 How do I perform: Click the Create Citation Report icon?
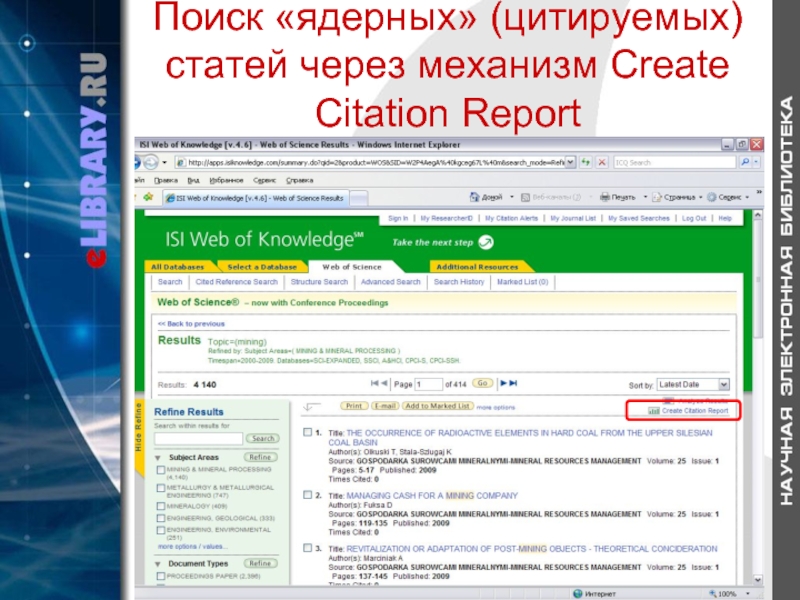(x=654, y=411)
